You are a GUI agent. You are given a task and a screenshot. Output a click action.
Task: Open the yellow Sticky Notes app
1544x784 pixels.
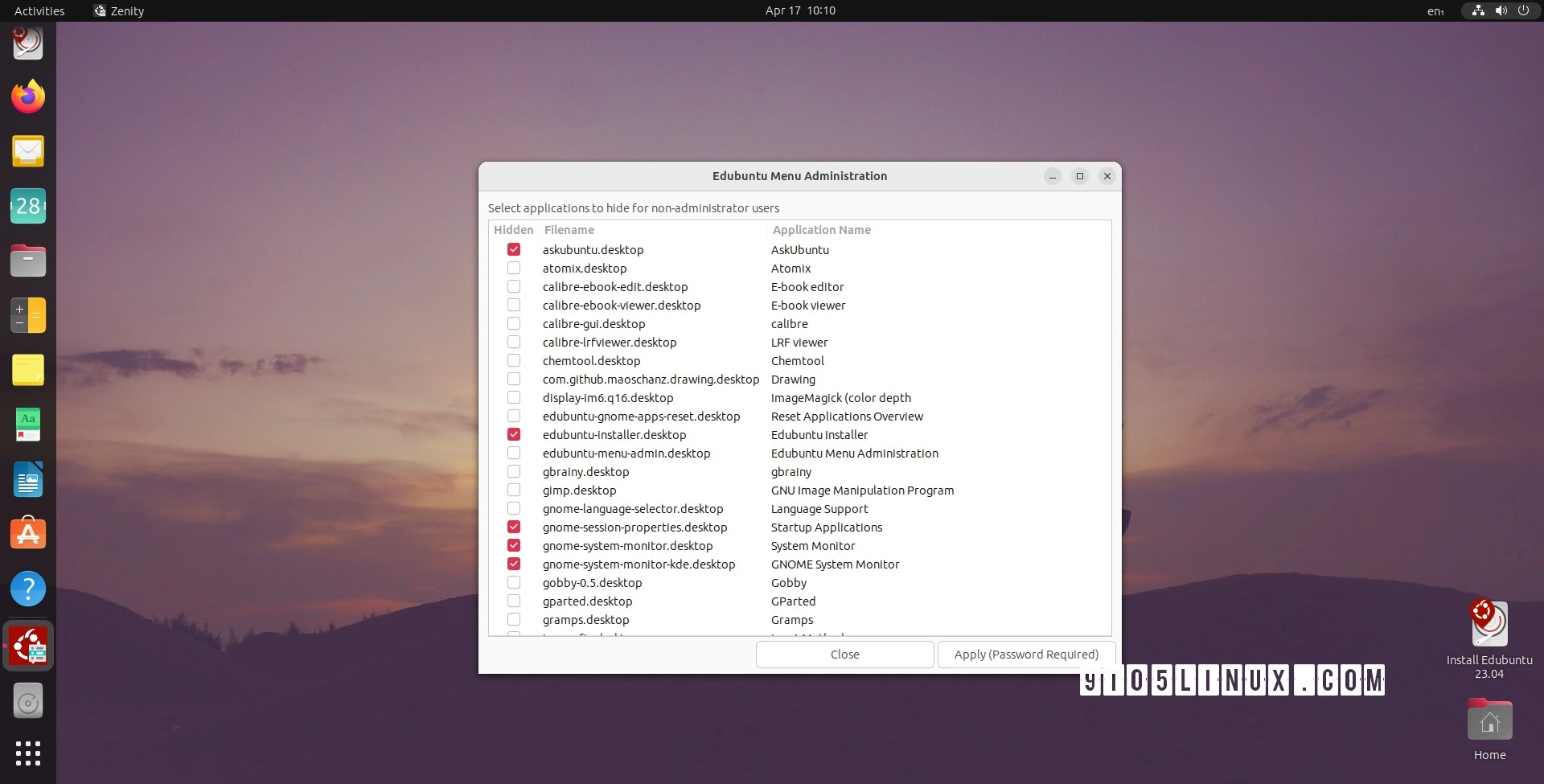[x=28, y=370]
